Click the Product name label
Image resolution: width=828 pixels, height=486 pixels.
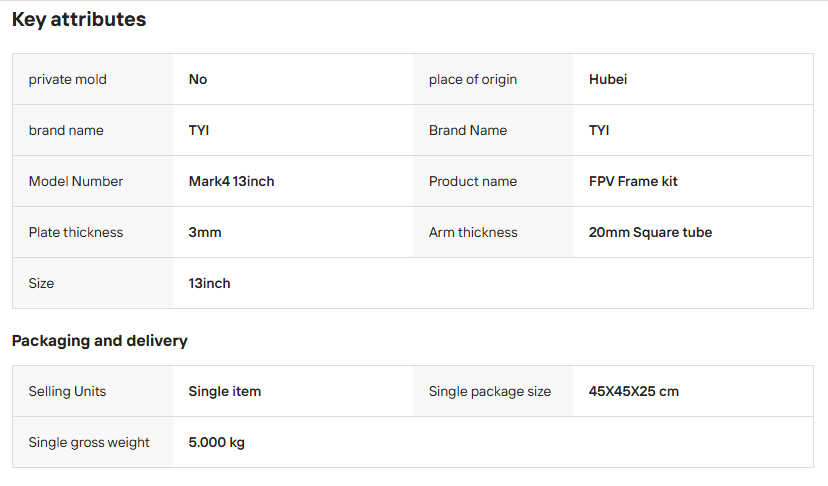[473, 181]
